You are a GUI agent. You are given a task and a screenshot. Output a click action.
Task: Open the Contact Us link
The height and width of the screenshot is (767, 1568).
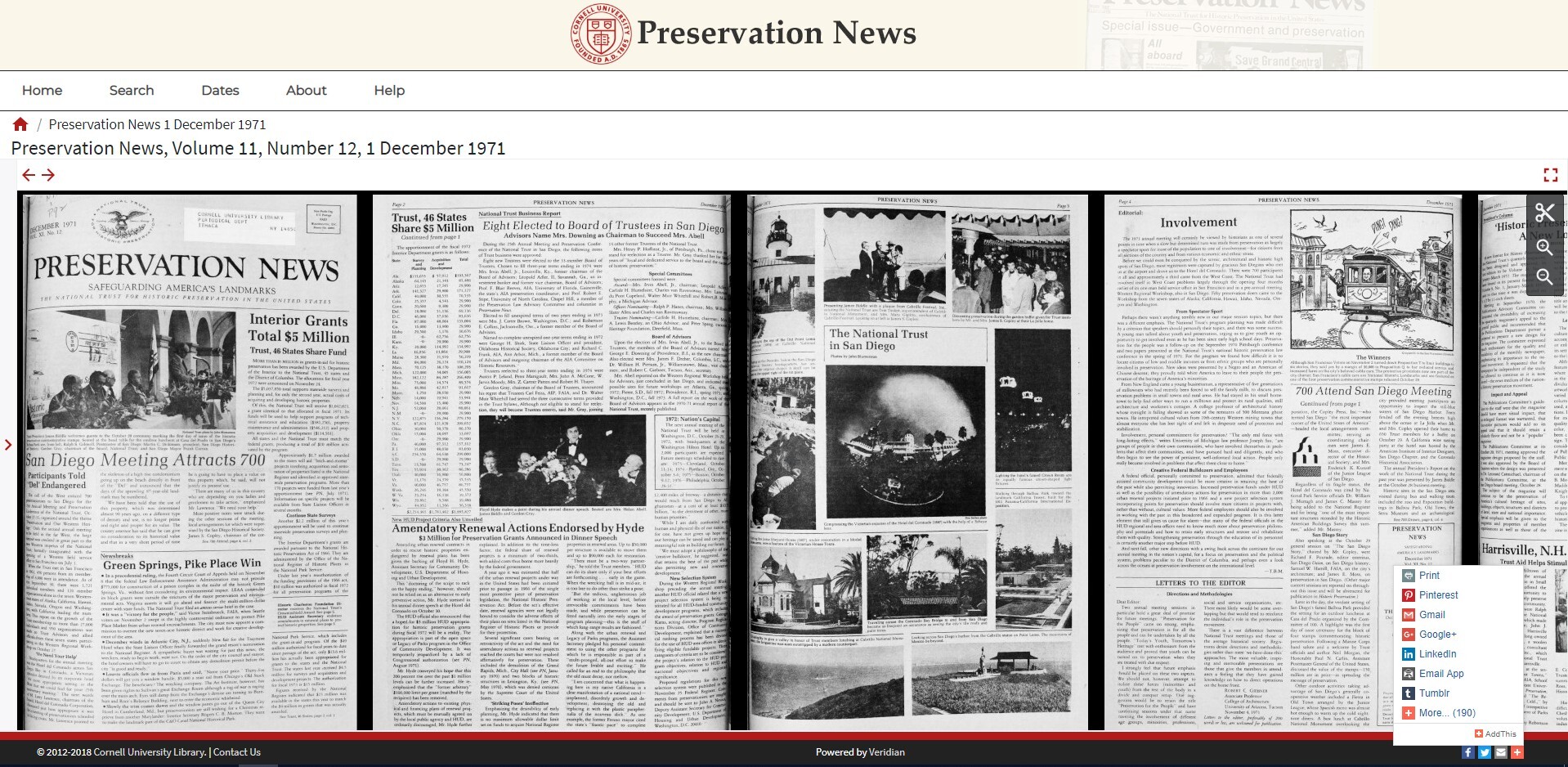pyautogui.click(x=237, y=751)
